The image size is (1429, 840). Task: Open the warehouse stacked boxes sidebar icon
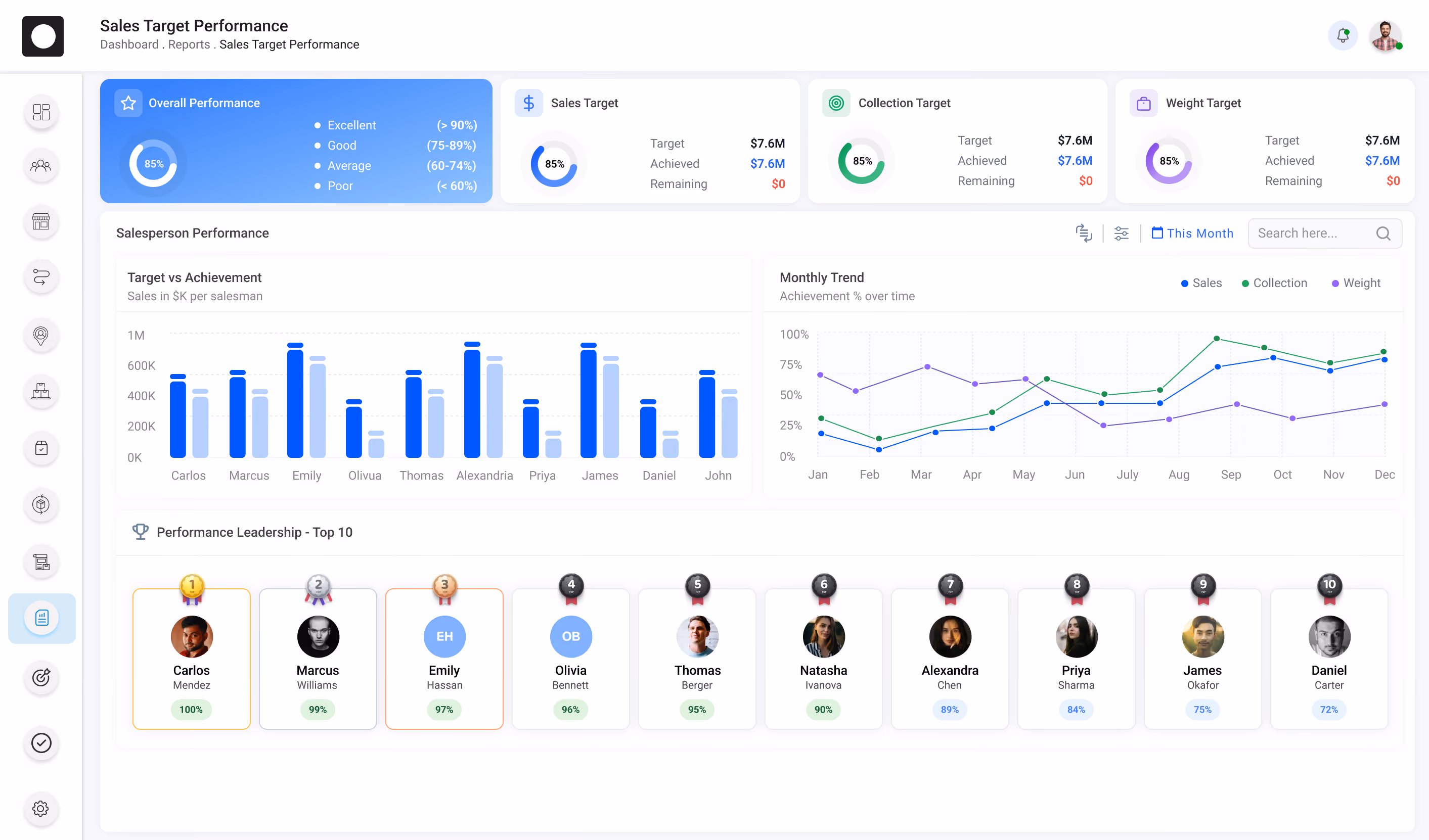(41, 391)
